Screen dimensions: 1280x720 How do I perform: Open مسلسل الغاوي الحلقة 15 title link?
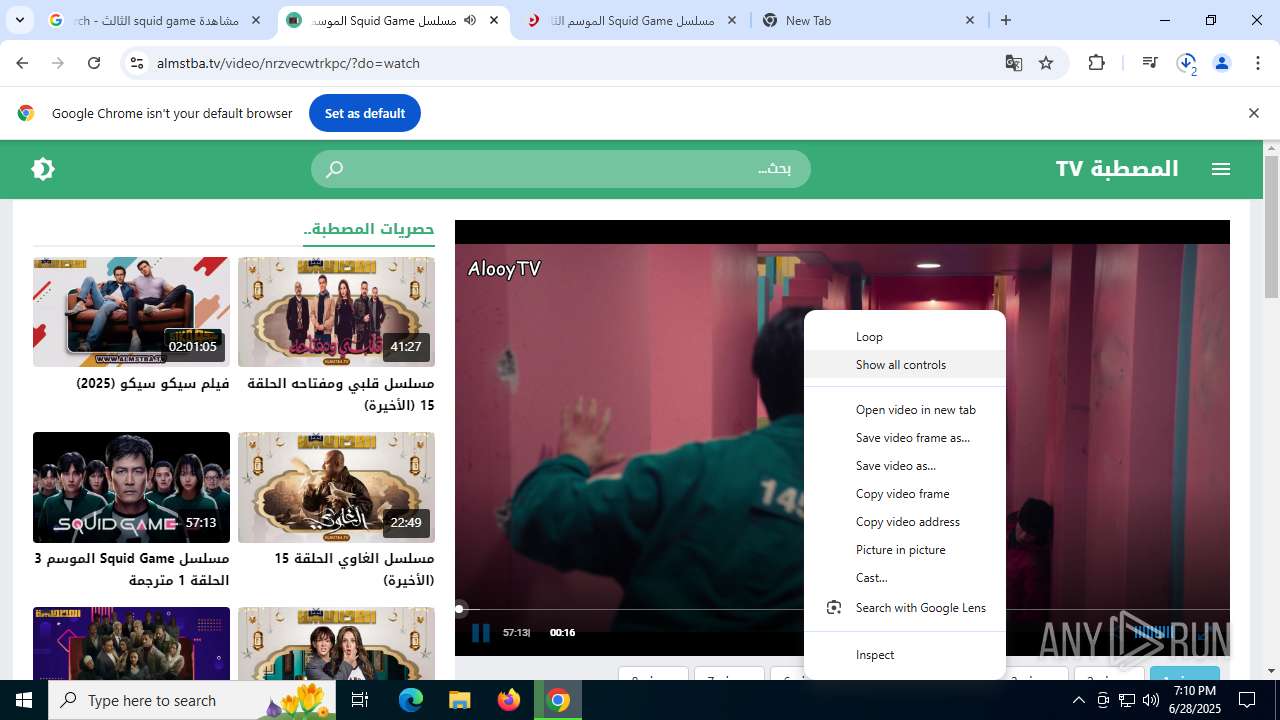(354, 569)
